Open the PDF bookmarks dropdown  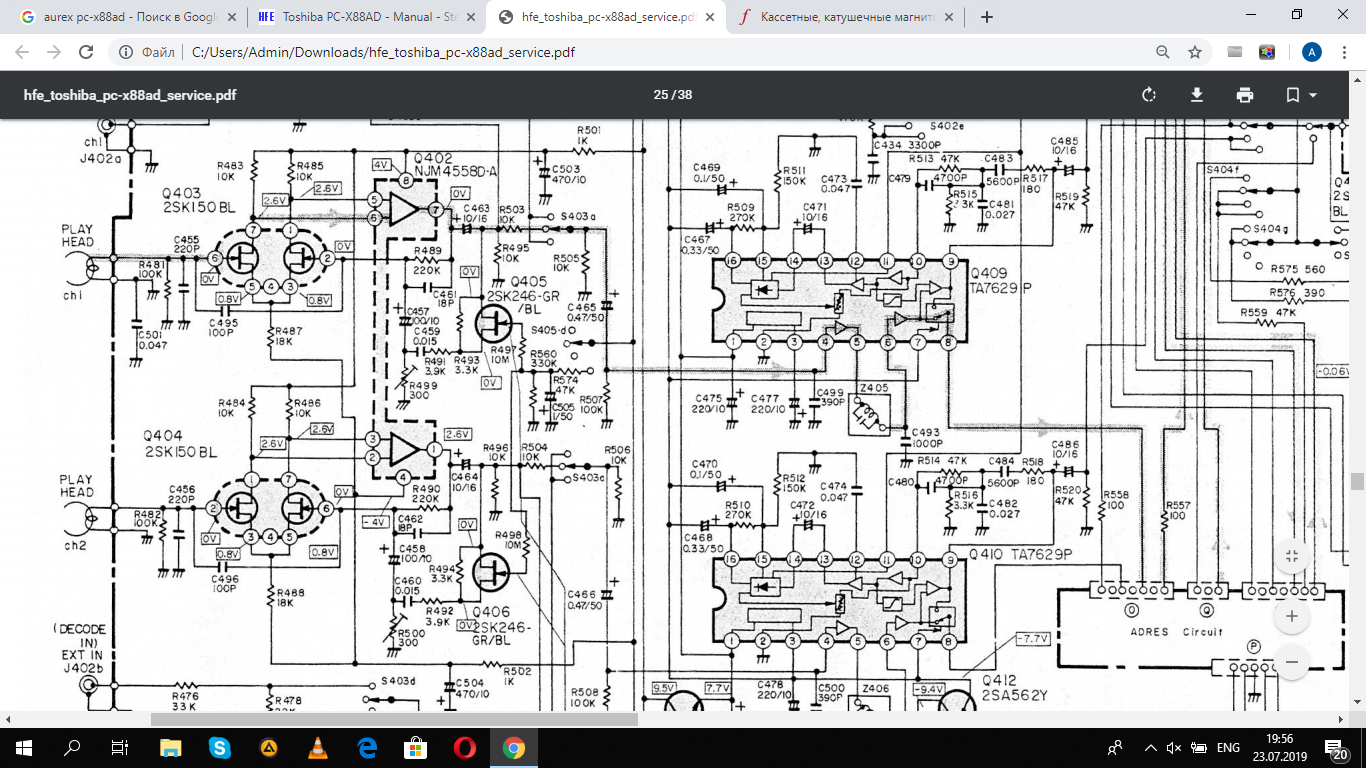click(1300, 95)
